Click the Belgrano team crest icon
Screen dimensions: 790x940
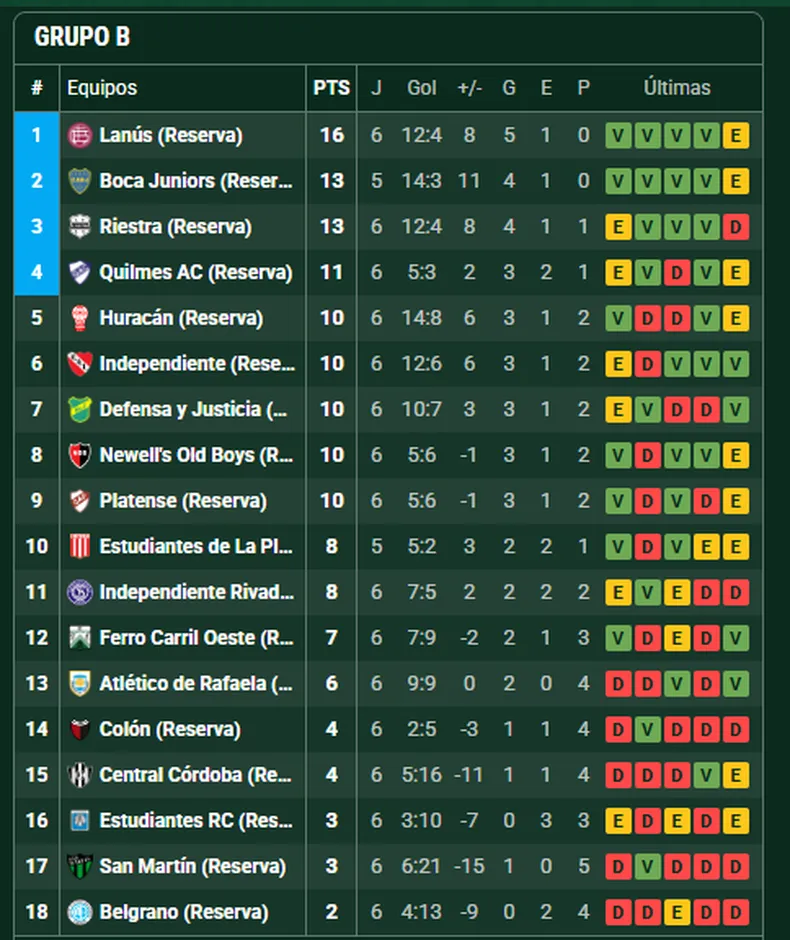pos(80,912)
